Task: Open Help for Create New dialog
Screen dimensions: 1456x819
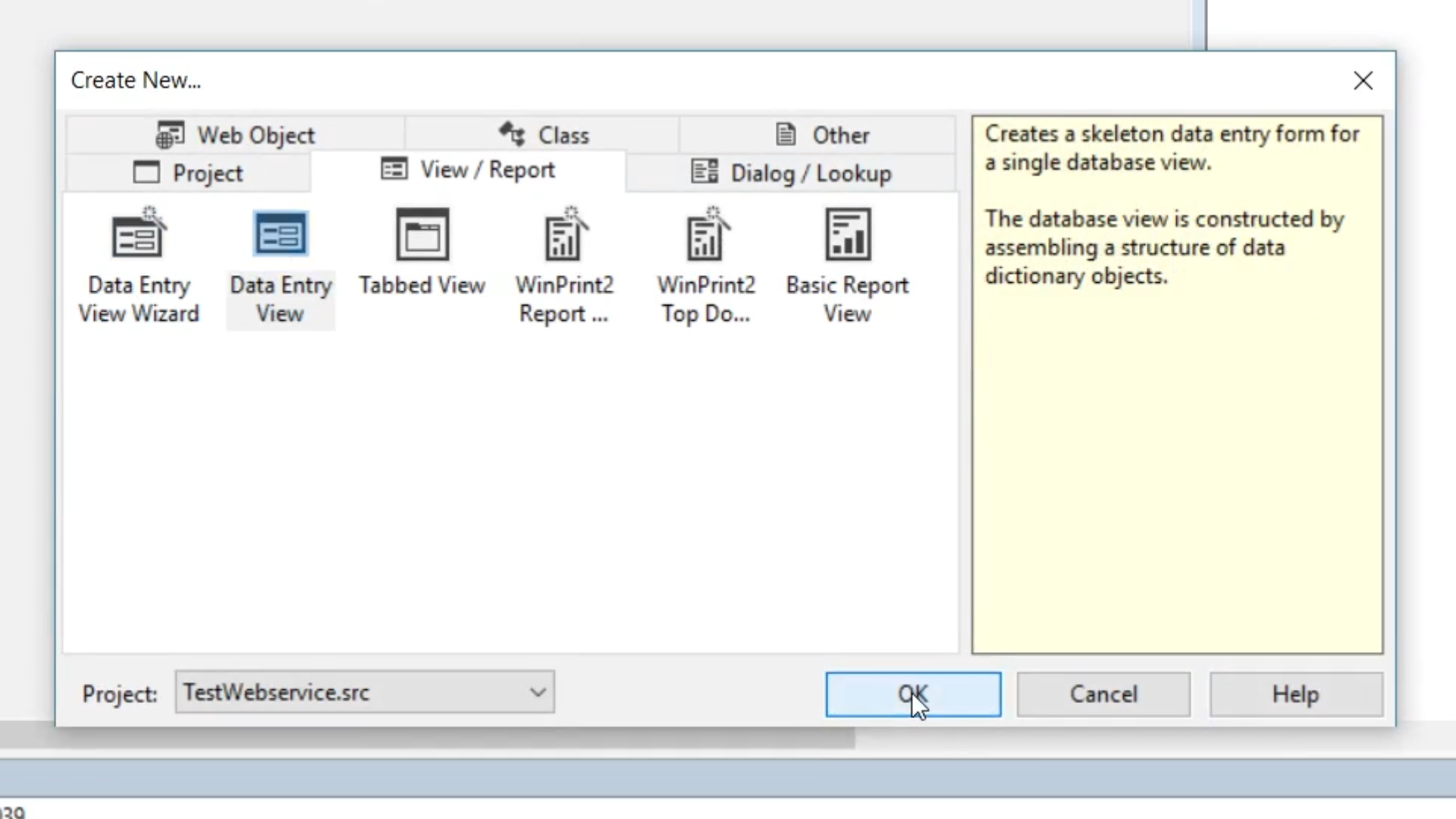Action: [x=1295, y=694]
